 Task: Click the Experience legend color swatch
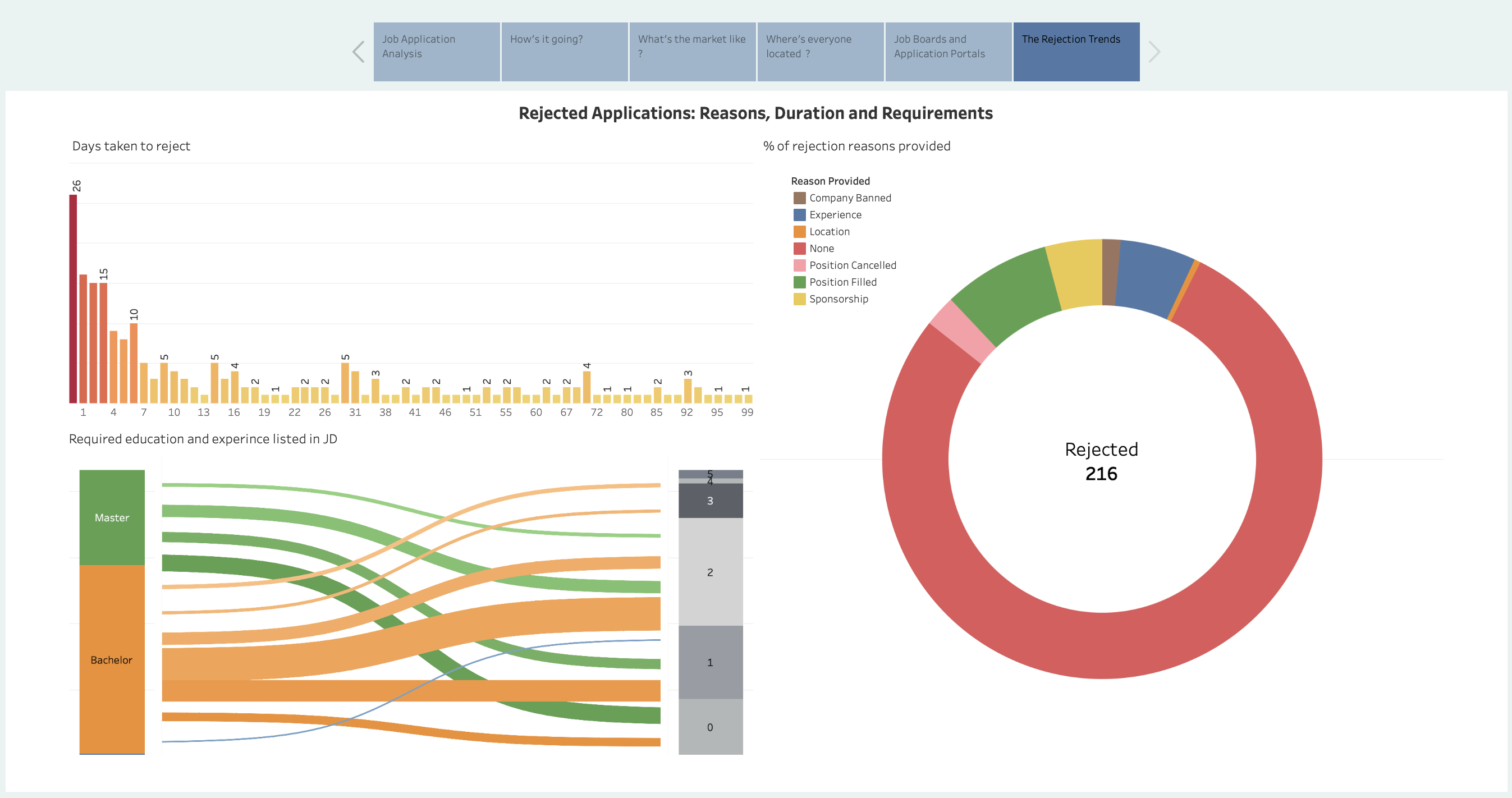[799, 215]
